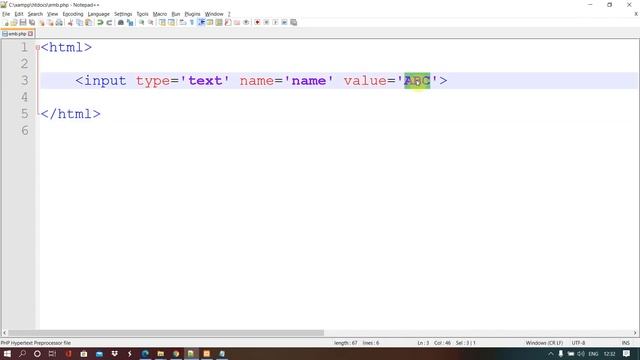Click the Windows (CR LF) status bar field
This screenshot has height=360, width=640.
tap(544, 343)
